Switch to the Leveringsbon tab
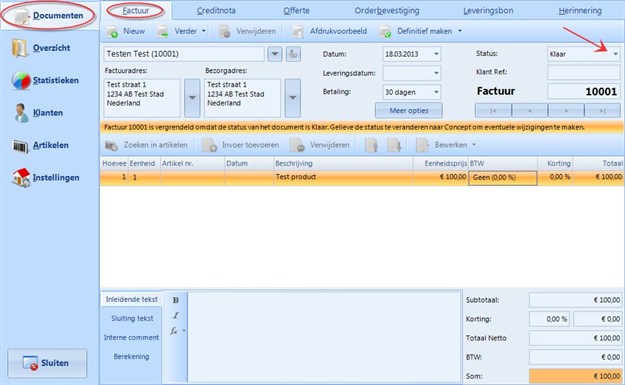 click(x=488, y=11)
